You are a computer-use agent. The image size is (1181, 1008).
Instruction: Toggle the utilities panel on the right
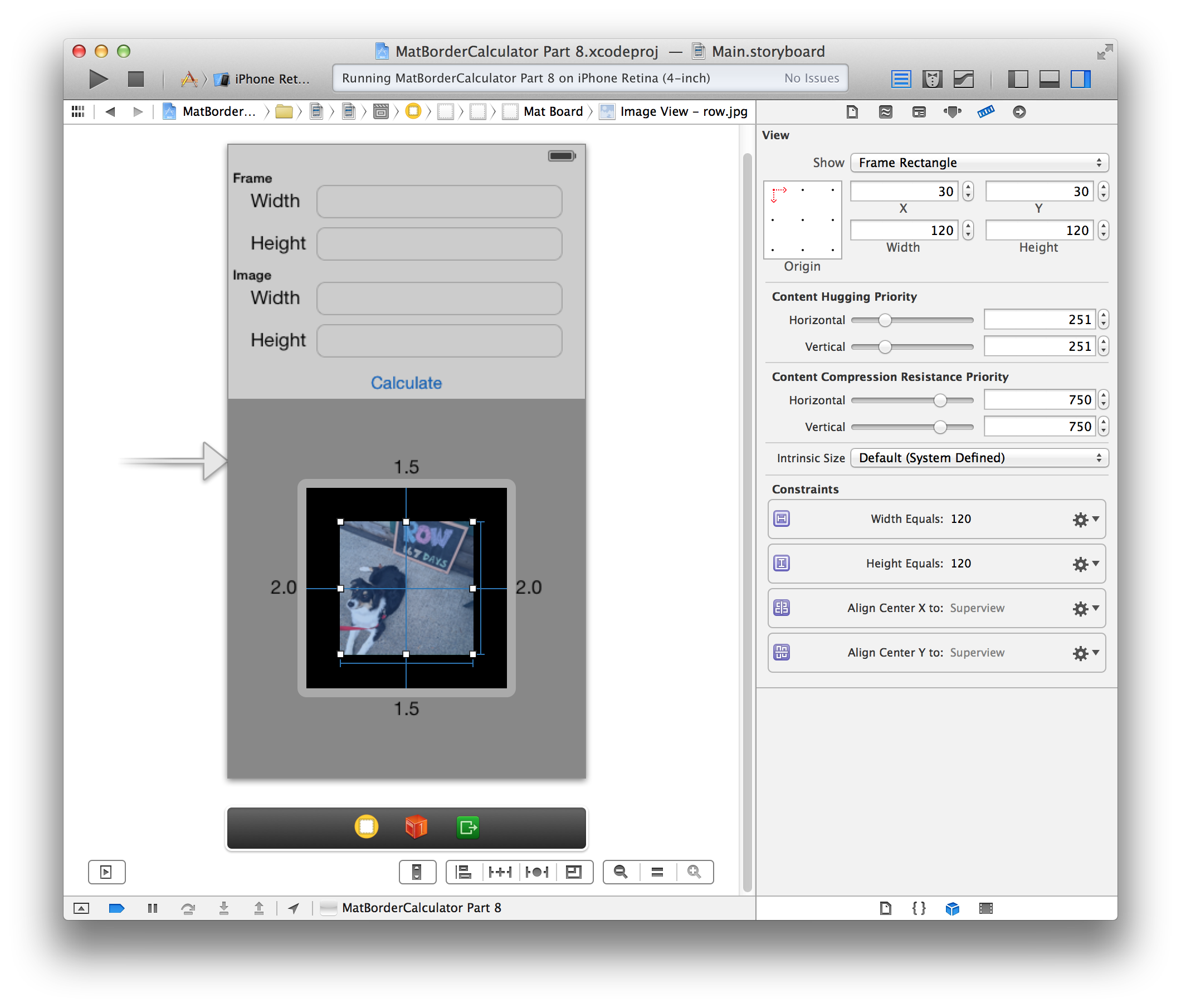pos(1081,79)
